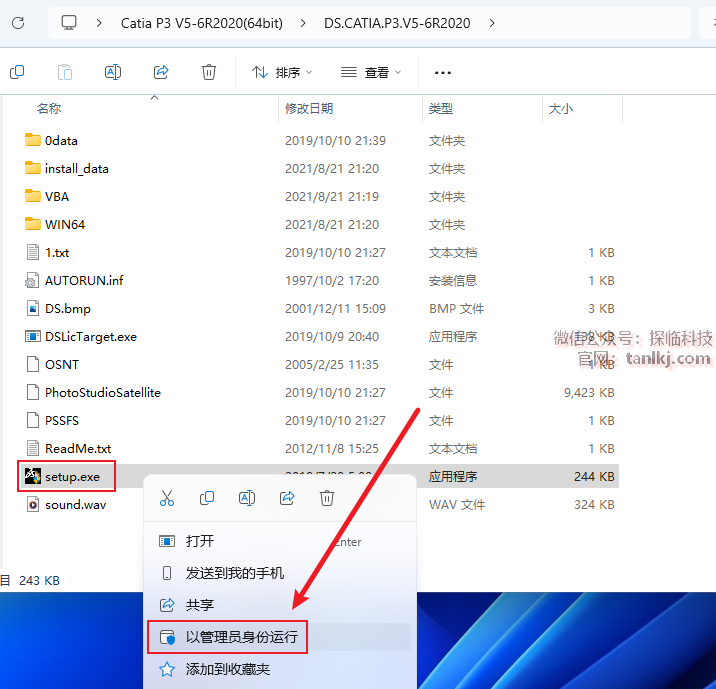Image resolution: width=716 pixels, height=689 pixels.
Task: Expand chevron after Catia P3 V5-6R2020(64bit)
Action: [x=303, y=23]
